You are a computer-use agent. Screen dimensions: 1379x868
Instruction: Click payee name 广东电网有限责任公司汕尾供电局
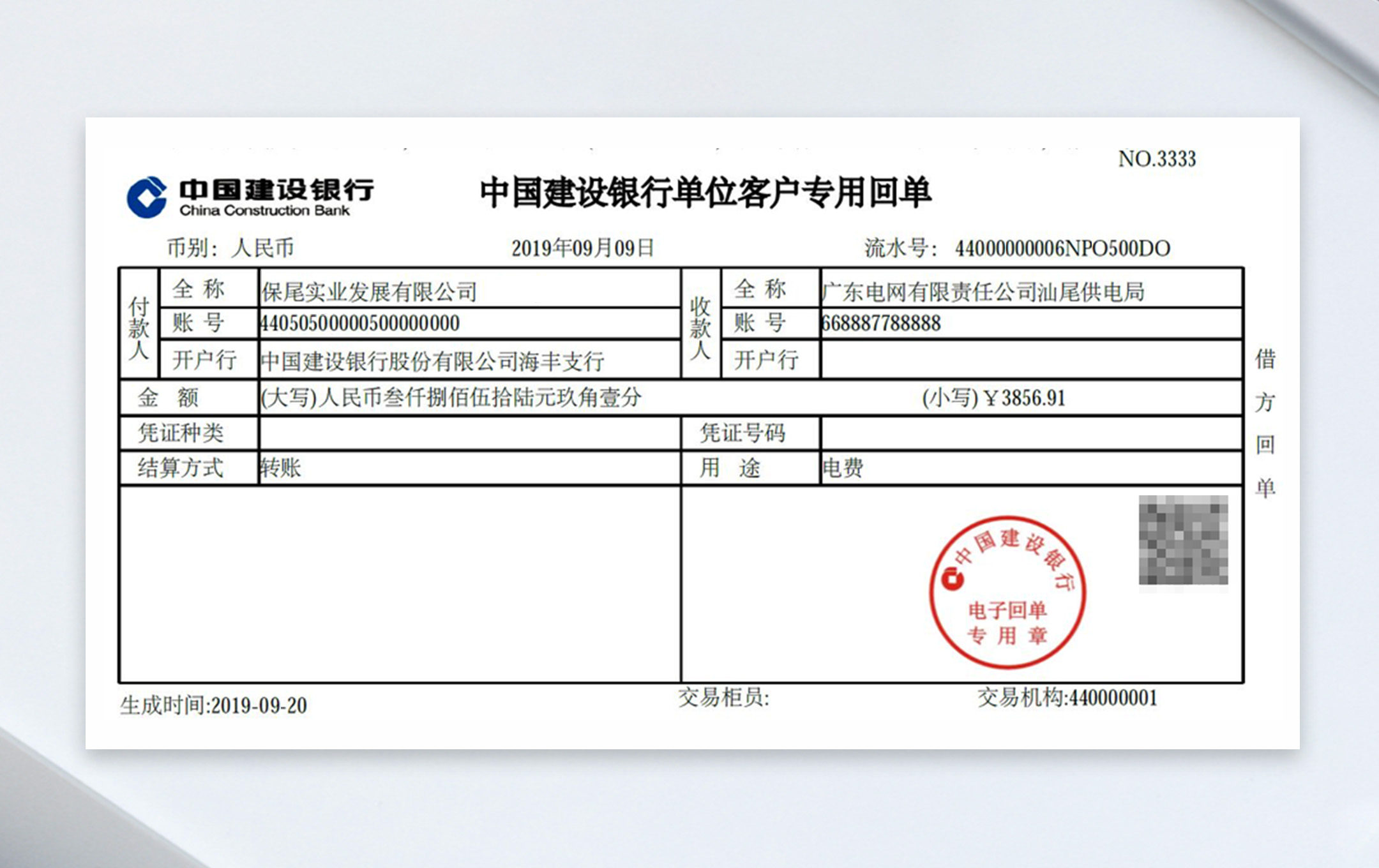tap(983, 292)
